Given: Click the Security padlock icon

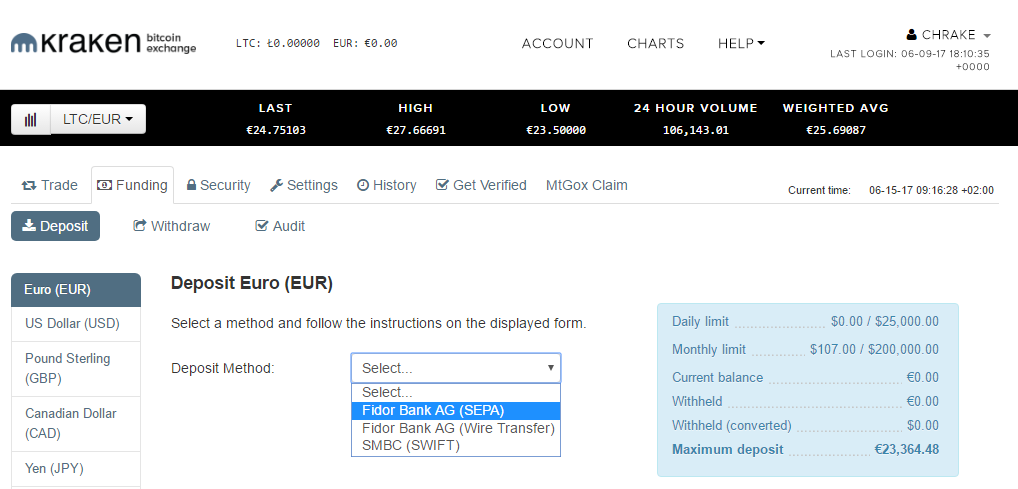Looking at the screenshot, I should [192, 185].
